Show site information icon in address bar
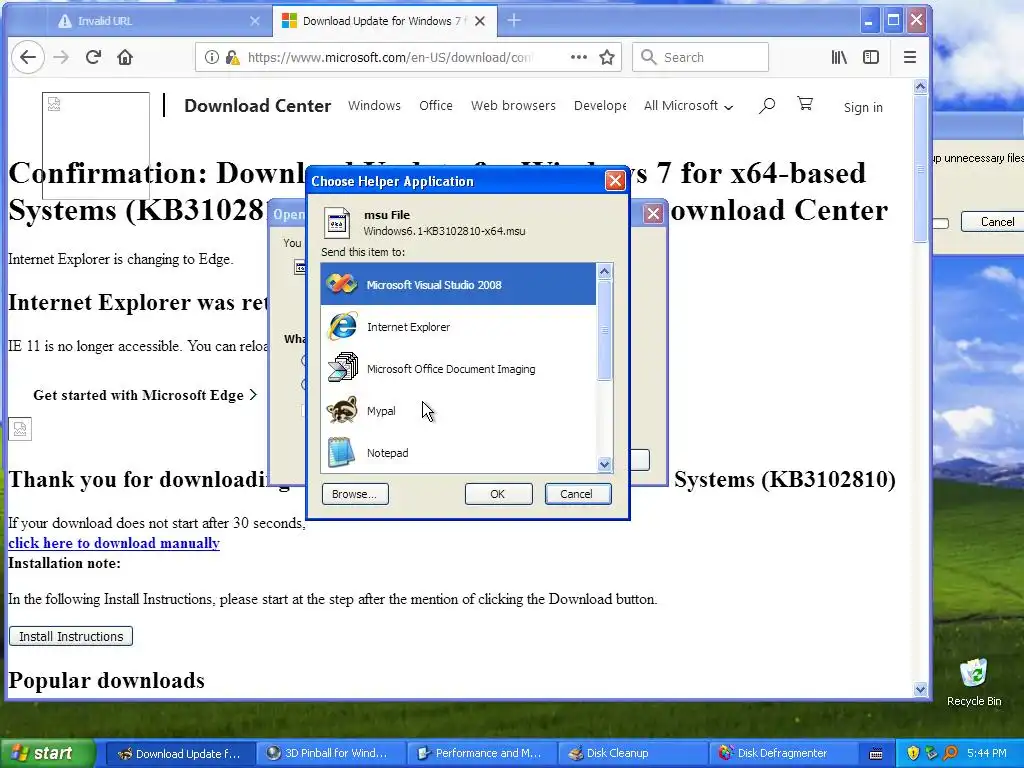1024x768 pixels. (212, 57)
